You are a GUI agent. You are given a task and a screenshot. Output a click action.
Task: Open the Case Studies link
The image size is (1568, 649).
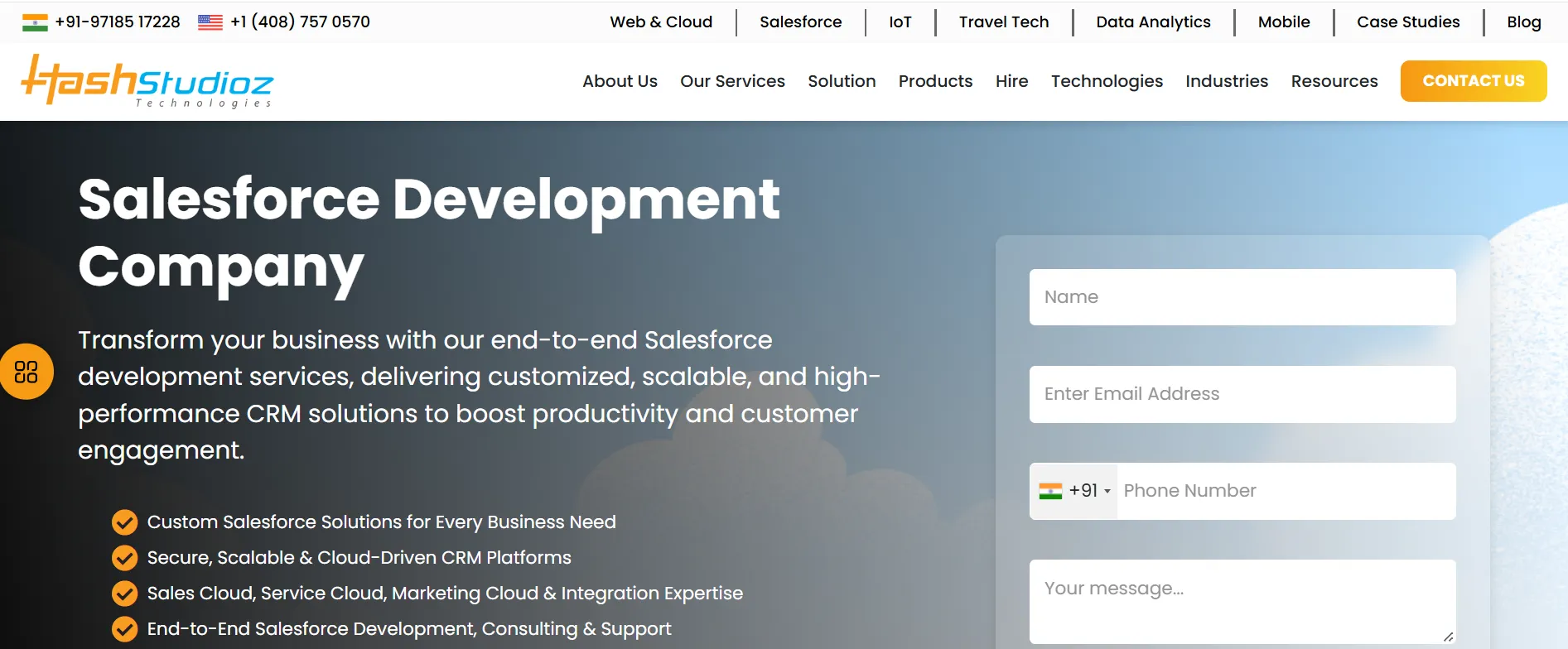(1408, 22)
